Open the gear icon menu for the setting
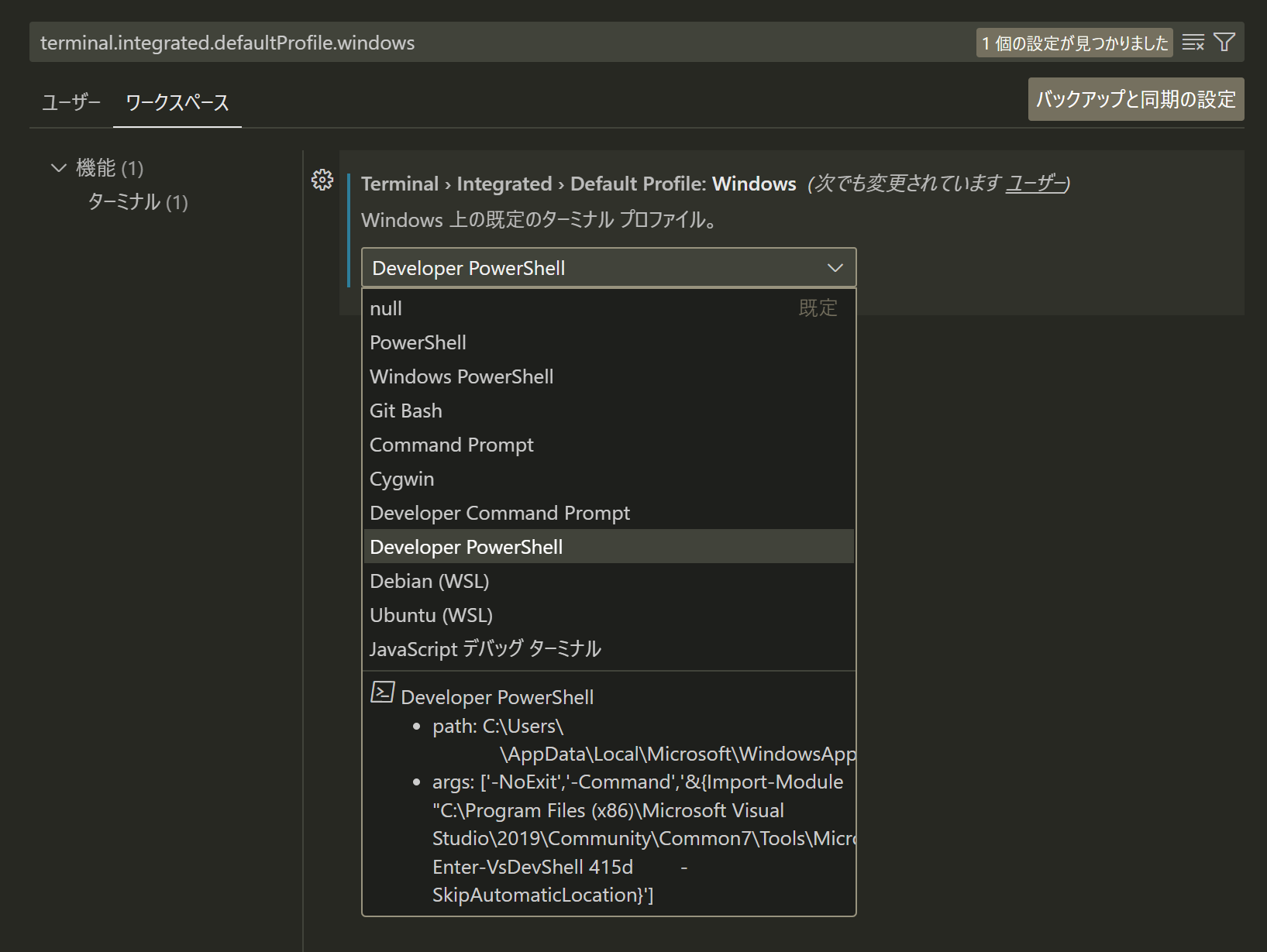Screen dimensions: 1267x952 coord(322,180)
